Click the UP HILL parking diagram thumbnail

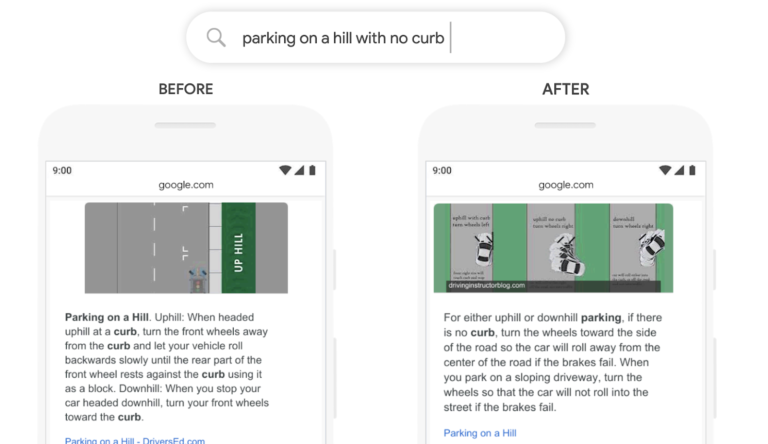click(186, 248)
